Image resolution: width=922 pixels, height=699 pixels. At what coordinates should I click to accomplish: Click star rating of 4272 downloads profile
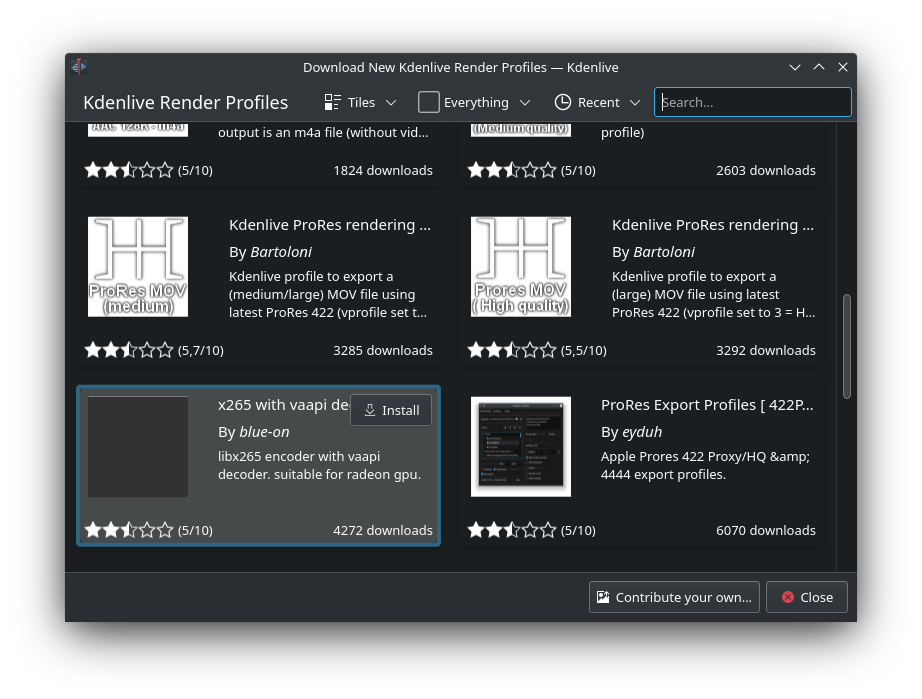coord(129,530)
